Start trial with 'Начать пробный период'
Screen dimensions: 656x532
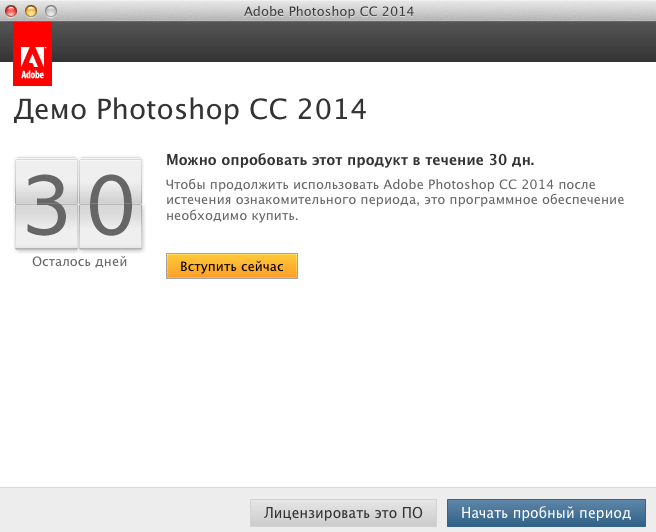(546, 513)
